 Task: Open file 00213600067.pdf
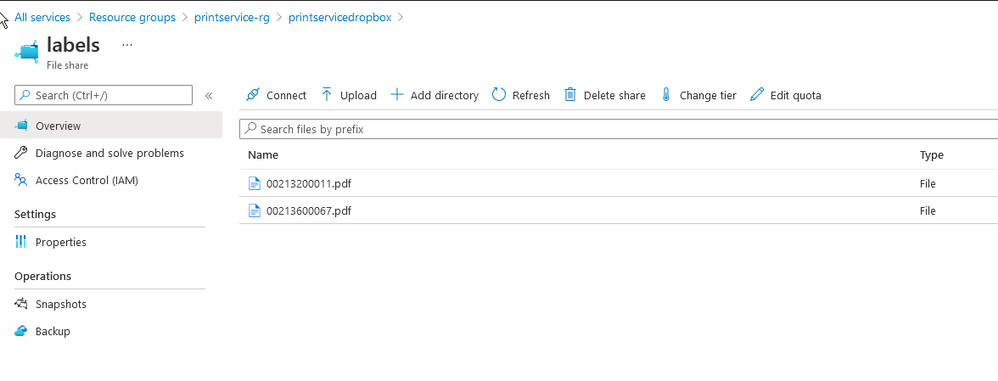pos(309,211)
